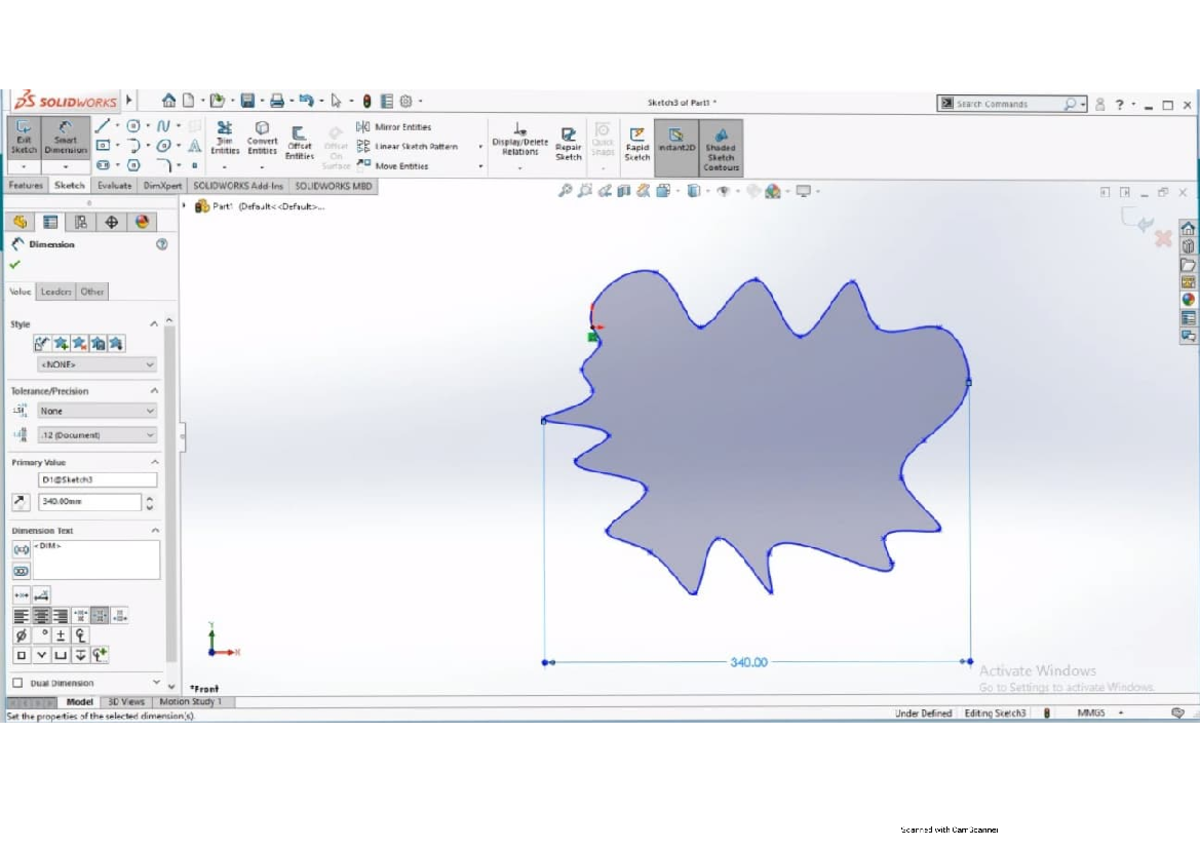Open Display/Delete Relations
Viewport: 1200px width, 848px height.
coord(520,140)
